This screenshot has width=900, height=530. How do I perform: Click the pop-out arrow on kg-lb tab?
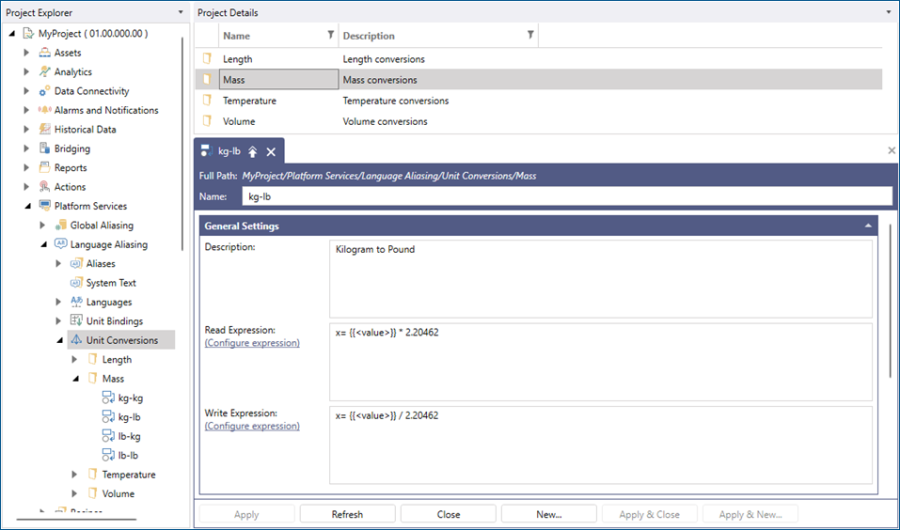click(253, 152)
